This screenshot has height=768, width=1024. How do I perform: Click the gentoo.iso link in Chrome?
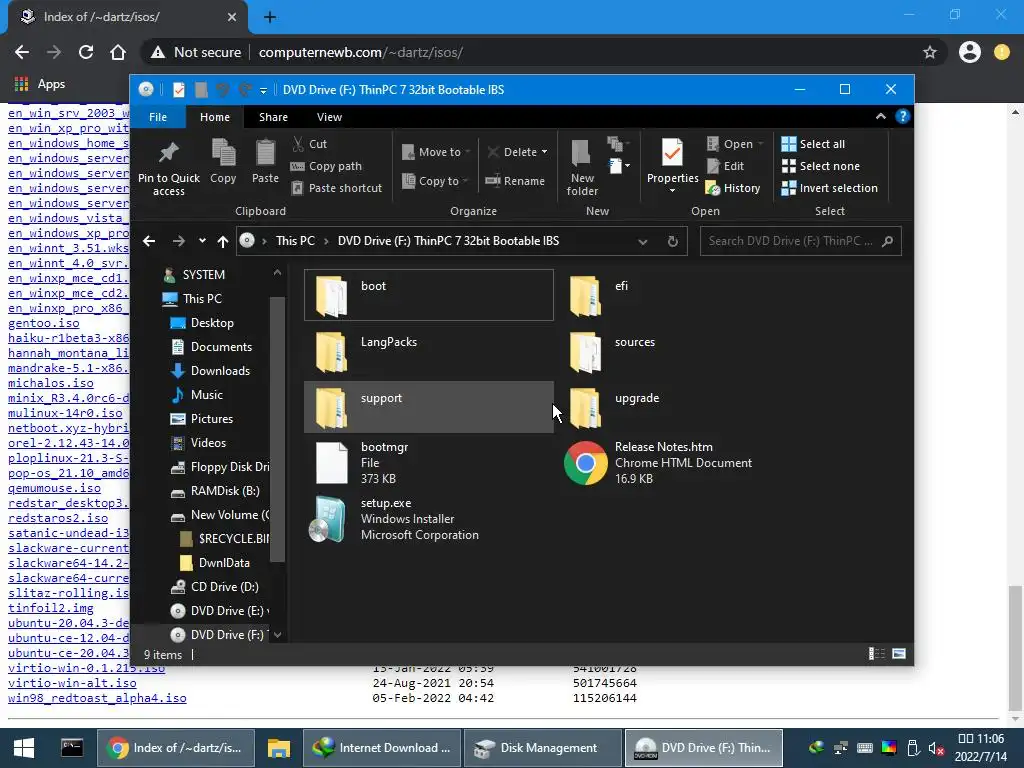click(44, 323)
